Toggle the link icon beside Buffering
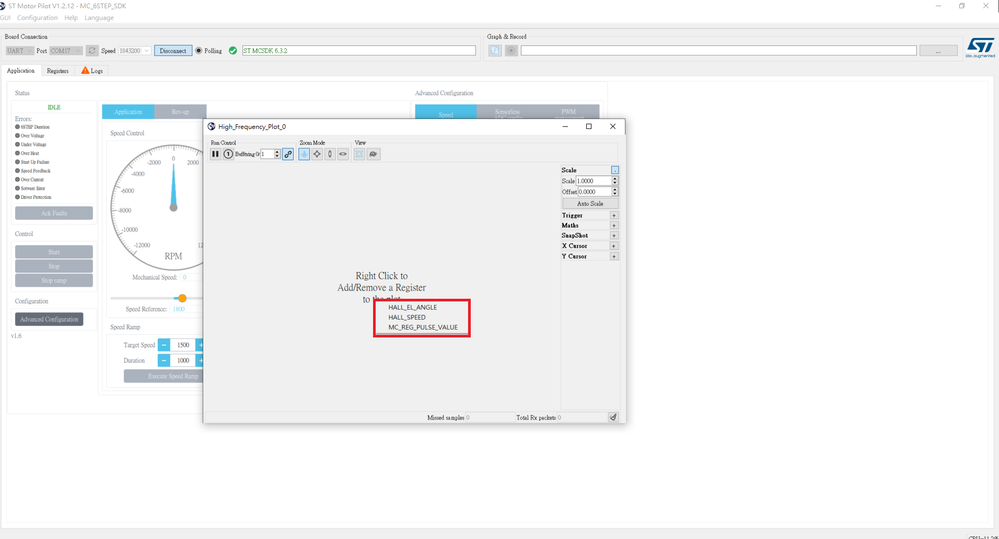The height and width of the screenshot is (539, 999). 288,154
